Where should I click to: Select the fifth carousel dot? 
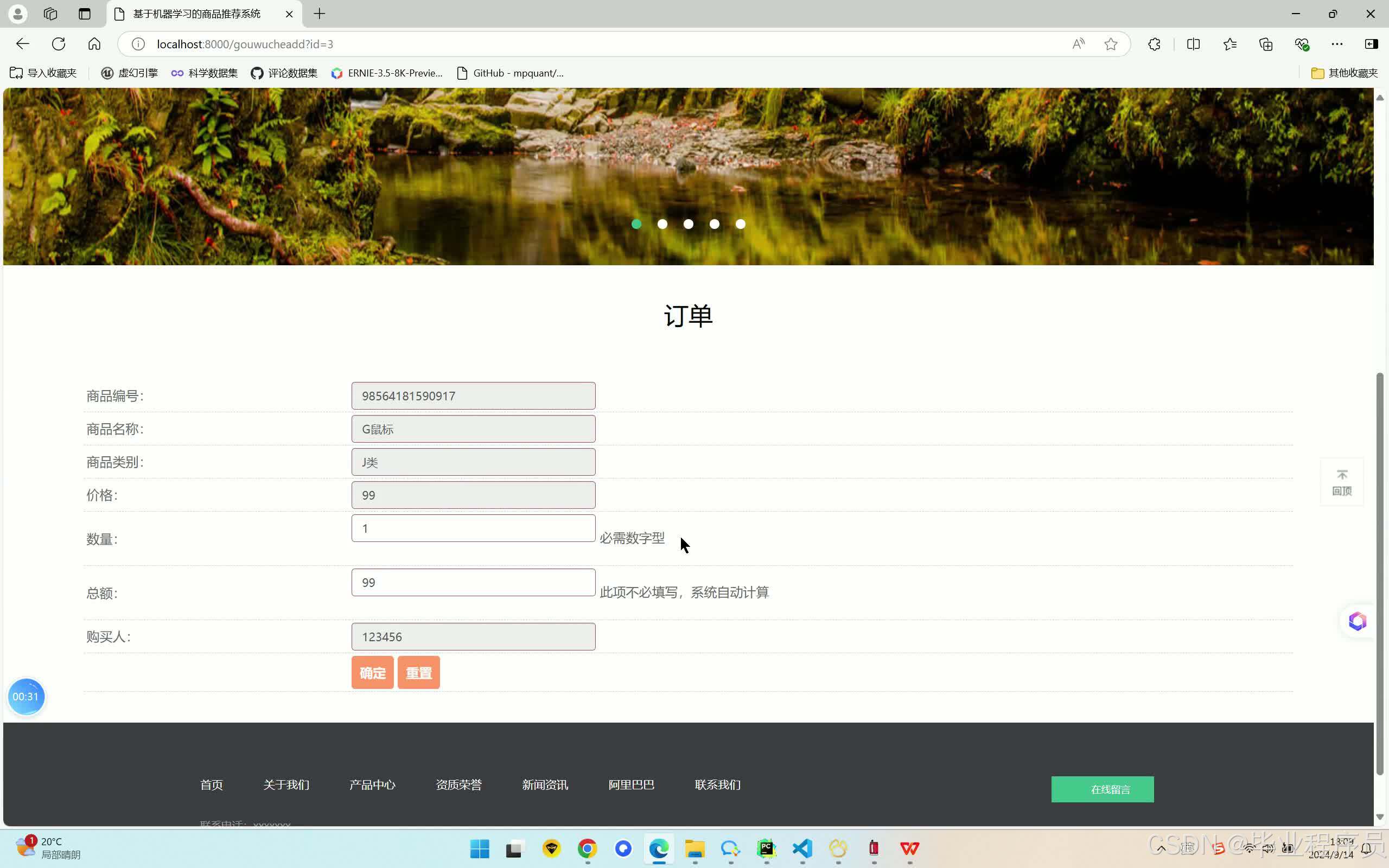click(x=741, y=224)
